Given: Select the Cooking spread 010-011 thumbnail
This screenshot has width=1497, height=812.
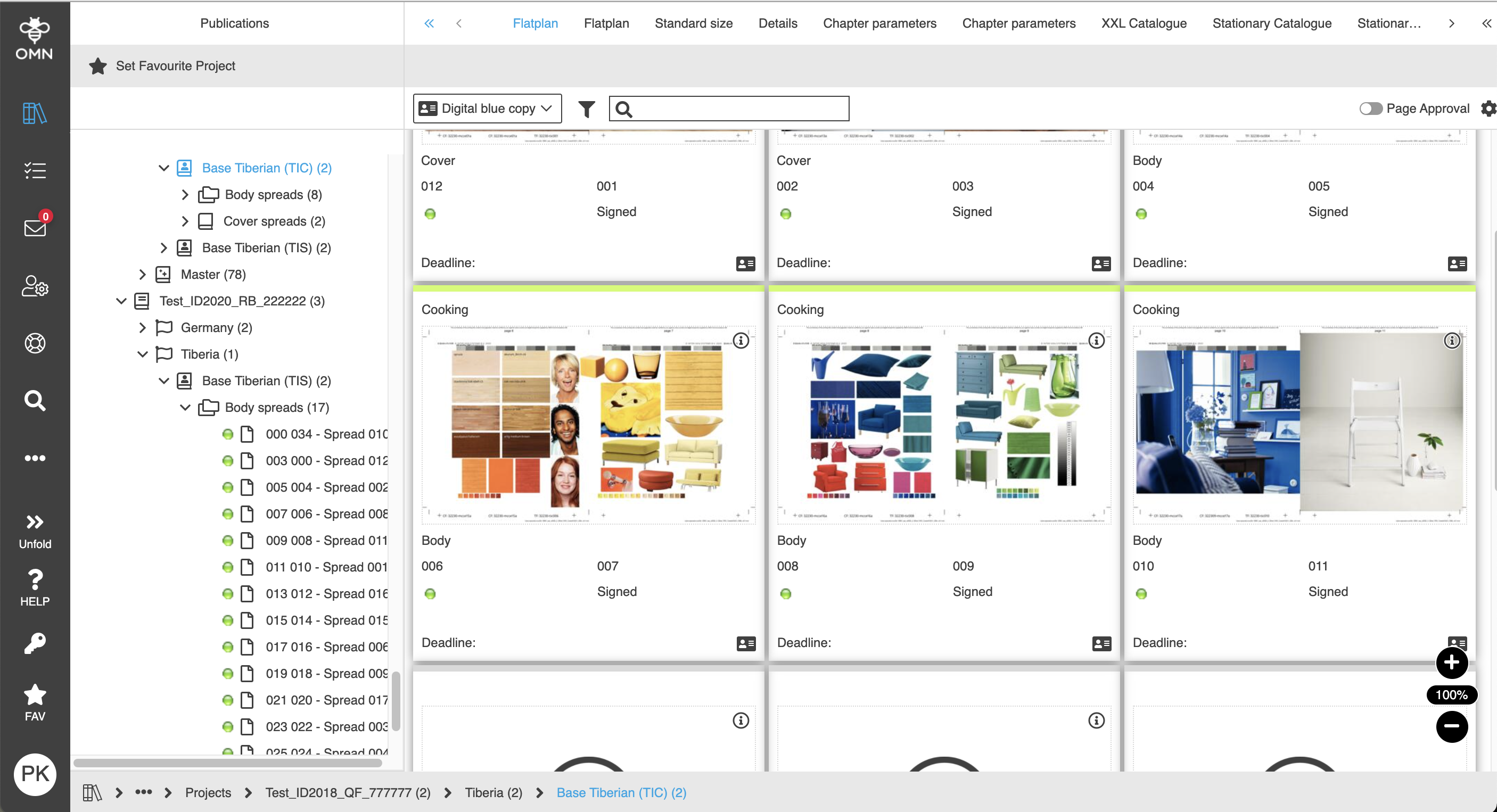Looking at the screenshot, I should [1299, 424].
